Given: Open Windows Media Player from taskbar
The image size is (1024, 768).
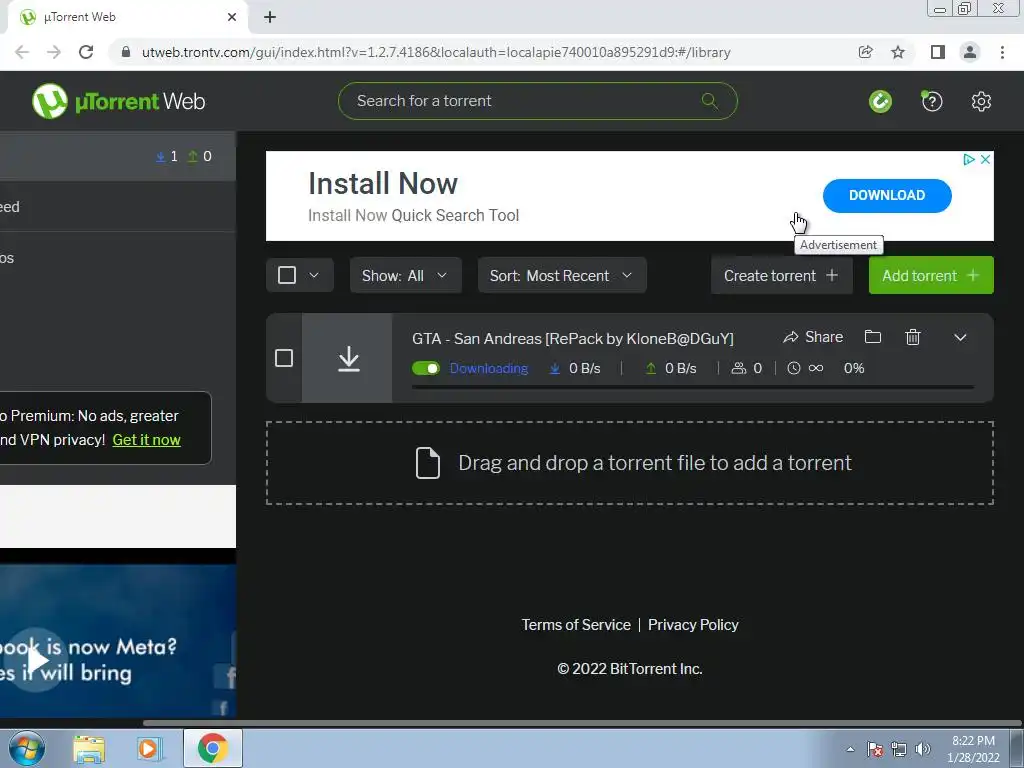Looking at the screenshot, I should (x=148, y=749).
